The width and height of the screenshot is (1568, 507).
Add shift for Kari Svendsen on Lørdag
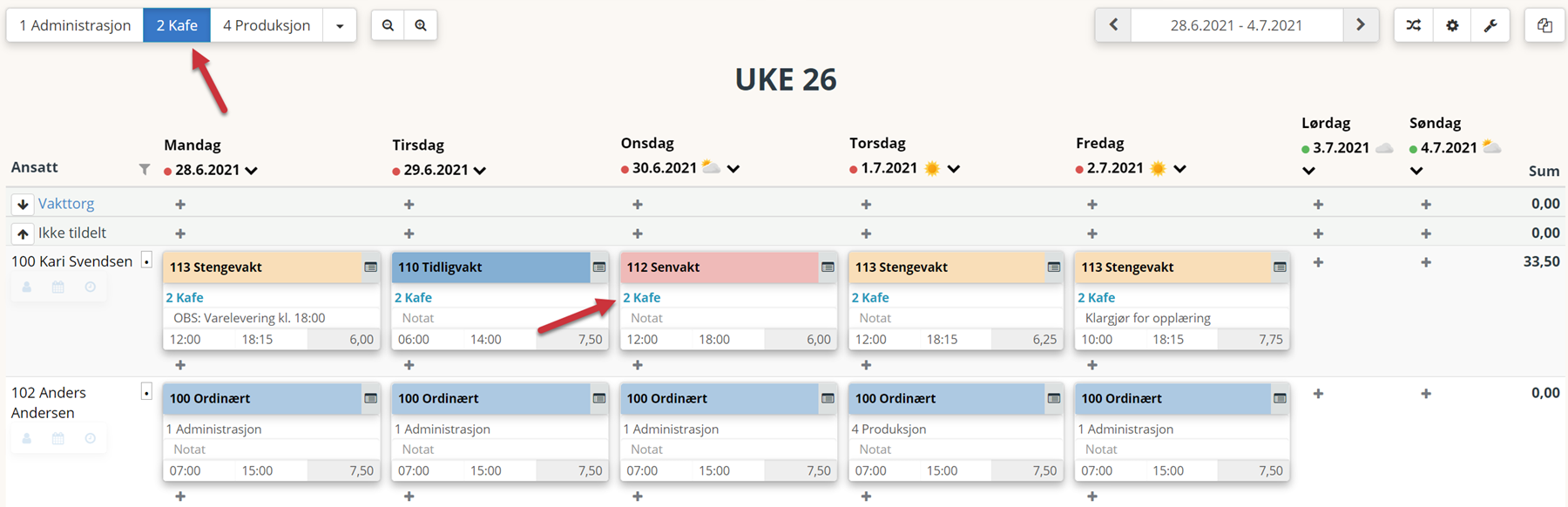coord(1318,262)
